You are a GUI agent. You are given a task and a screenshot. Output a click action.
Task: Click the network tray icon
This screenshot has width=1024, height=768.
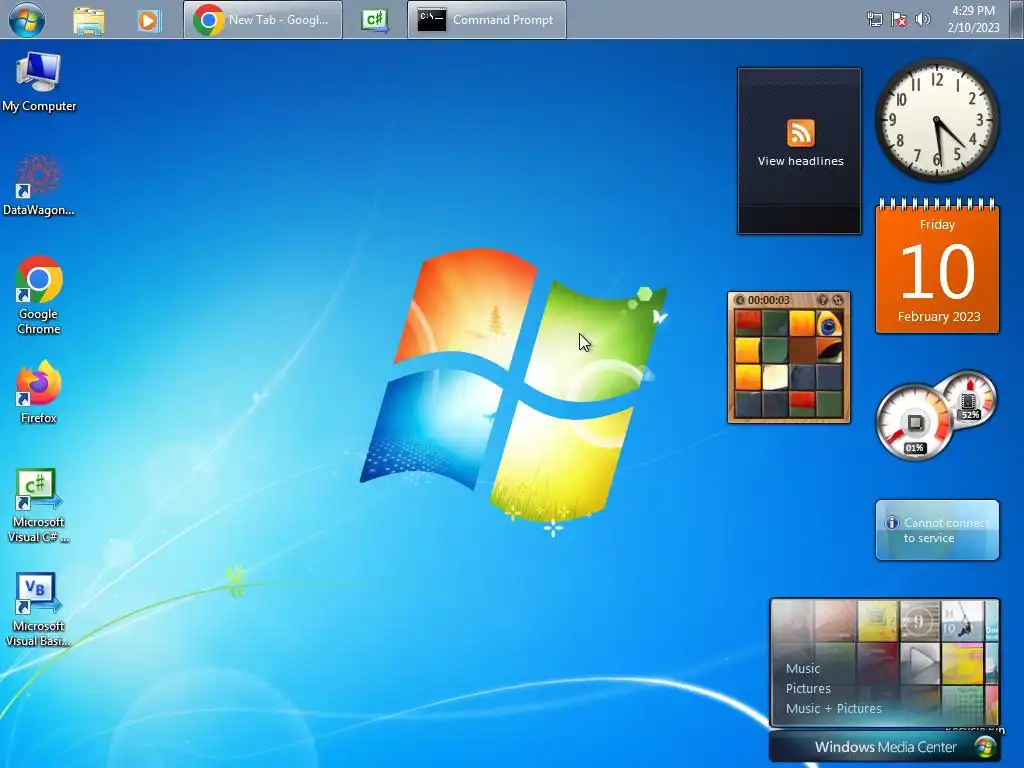point(874,20)
